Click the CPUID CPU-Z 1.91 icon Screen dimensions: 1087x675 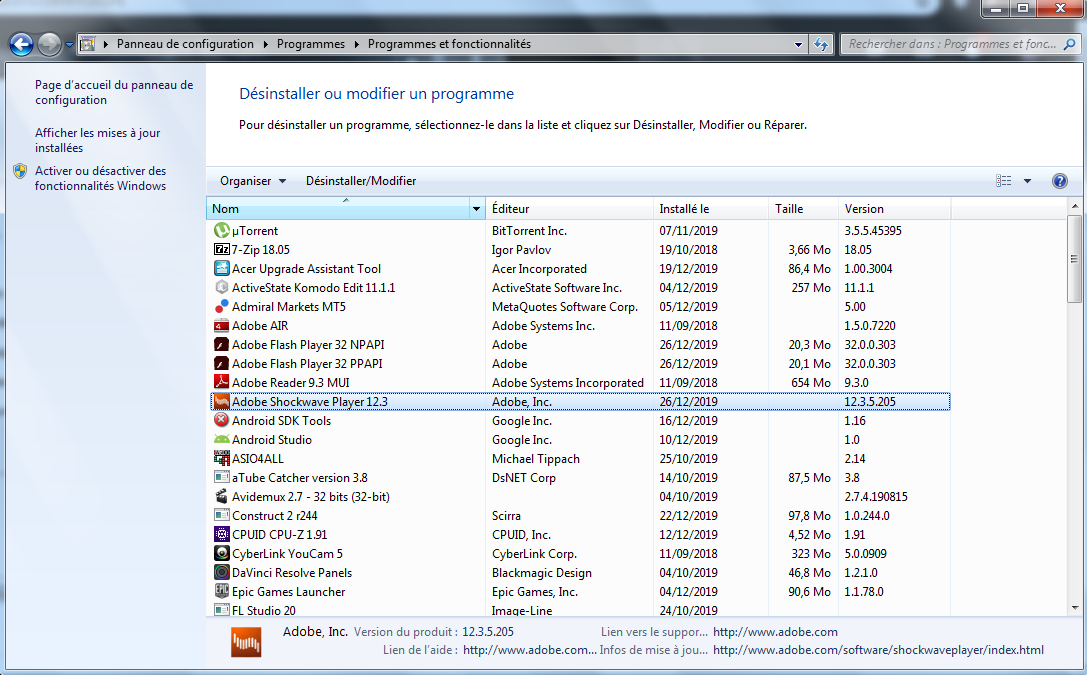[221, 534]
